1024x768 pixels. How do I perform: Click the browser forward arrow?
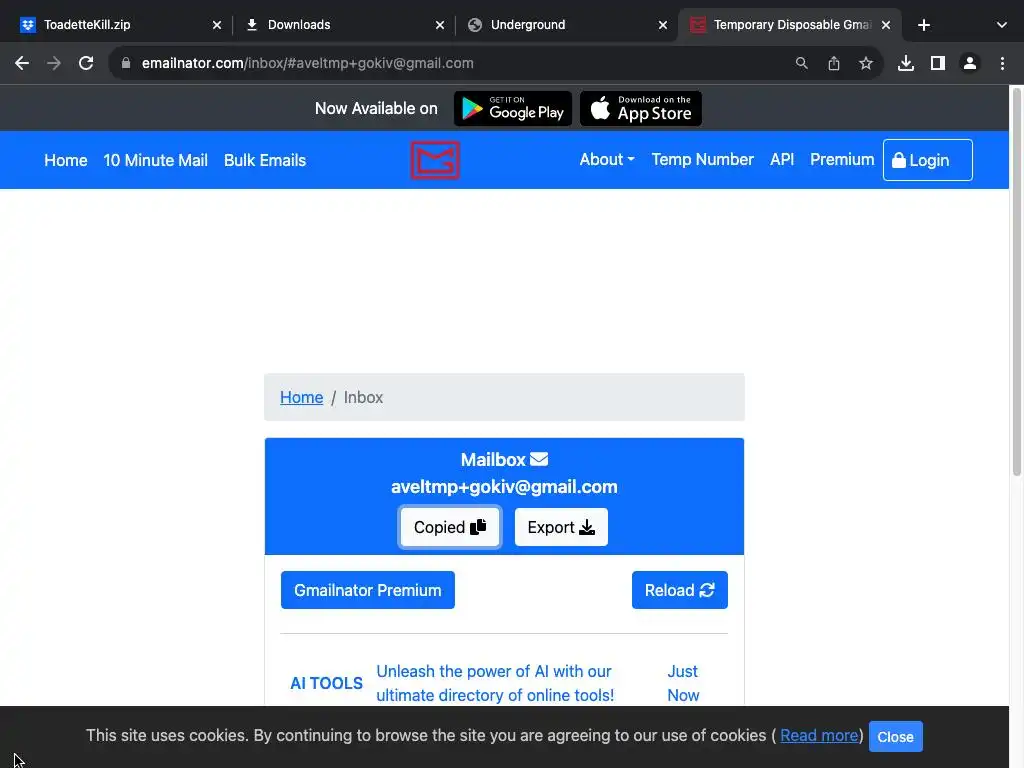[x=54, y=63]
